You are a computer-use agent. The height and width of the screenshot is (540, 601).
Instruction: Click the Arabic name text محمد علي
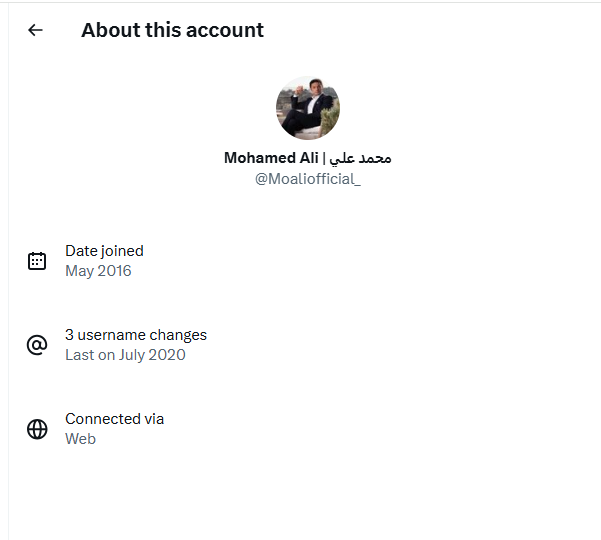360,158
